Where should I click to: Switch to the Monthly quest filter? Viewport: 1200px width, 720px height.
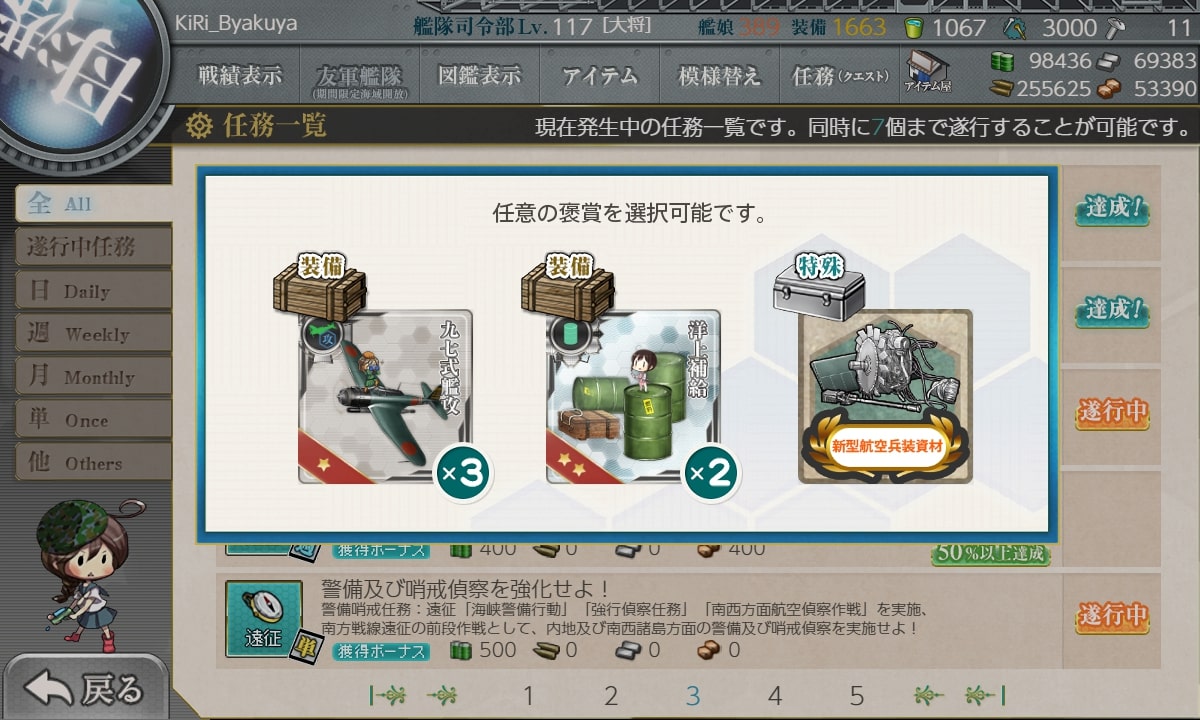[93, 376]
